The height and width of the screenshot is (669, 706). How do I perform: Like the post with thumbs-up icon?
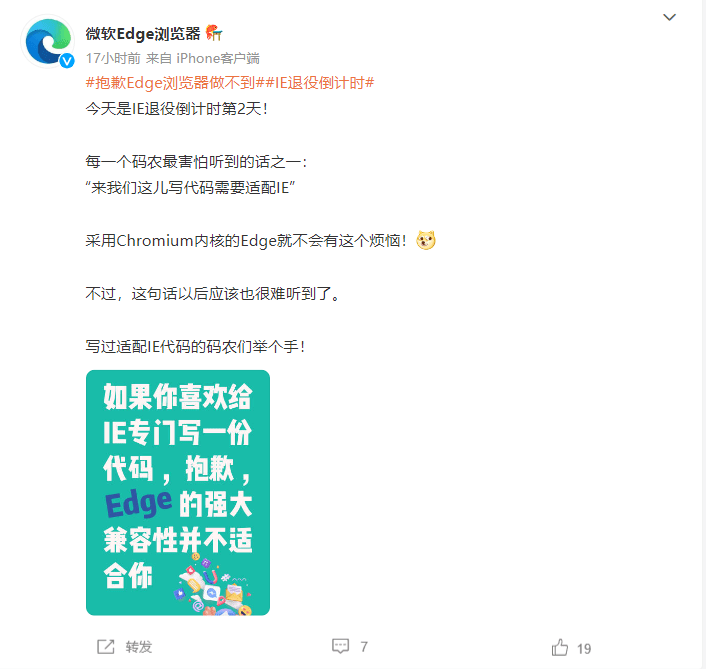pos(560,647)
